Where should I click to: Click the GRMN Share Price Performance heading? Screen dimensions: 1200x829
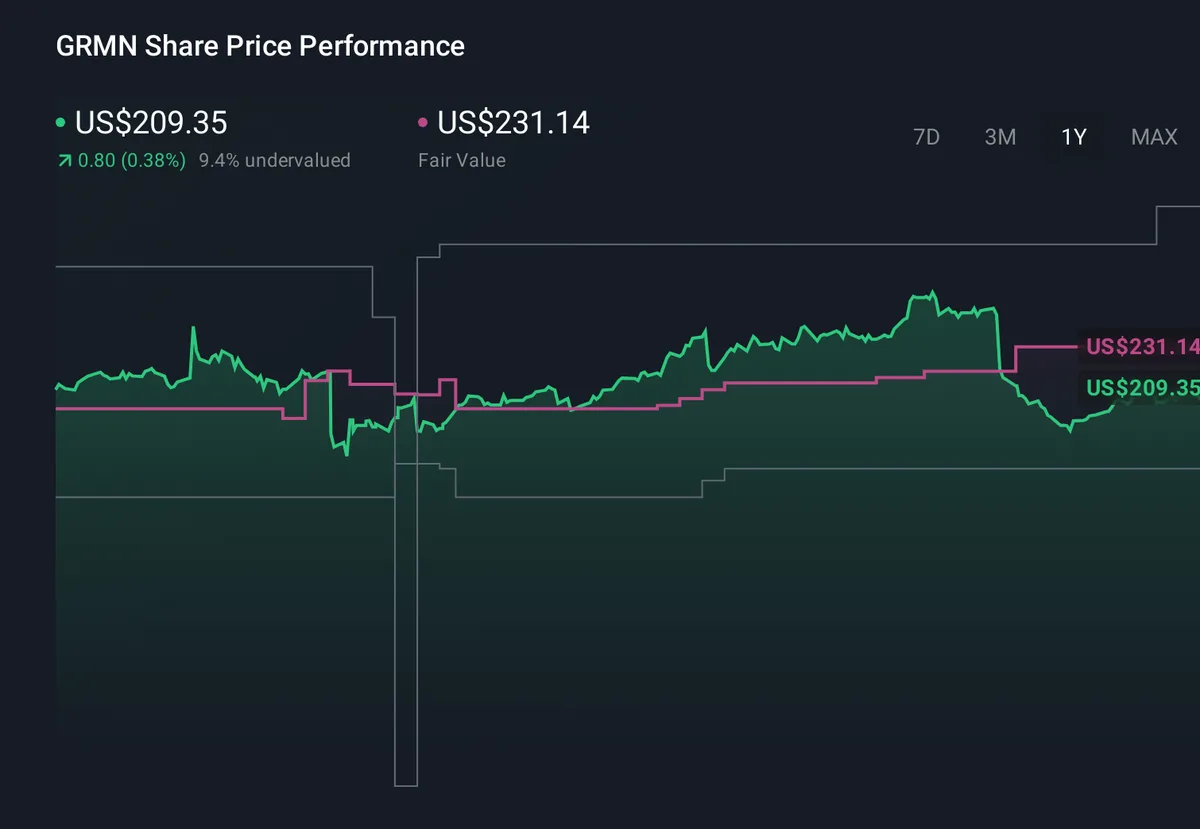pos(260,46)
